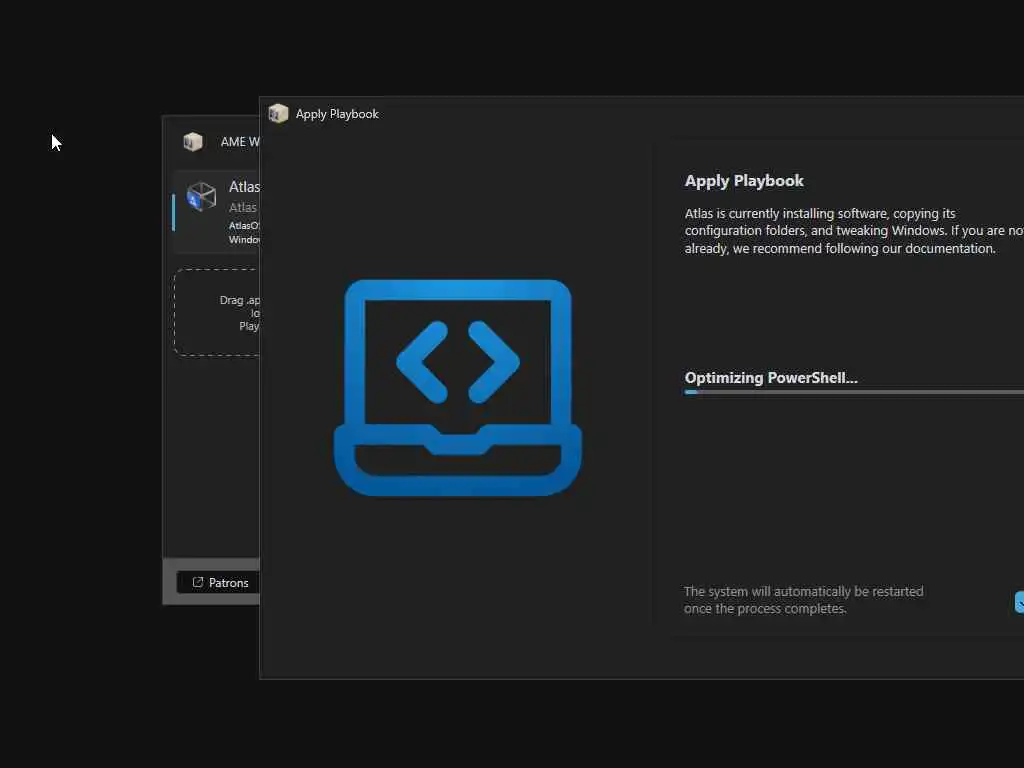Click the AME Wizard window box icon
The image size is (1024, 768).
click(x=193, y=142)
